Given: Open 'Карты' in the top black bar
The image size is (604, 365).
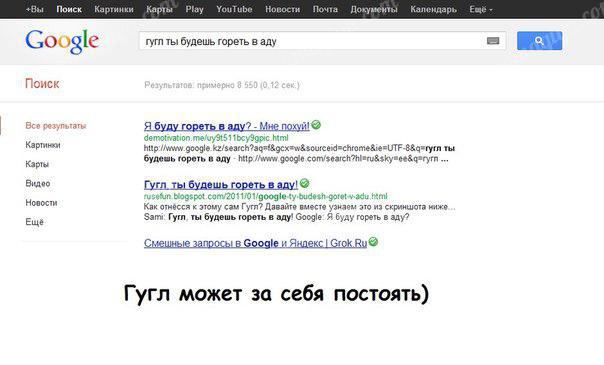Looking at the screenshot, I should click(159, 9).
